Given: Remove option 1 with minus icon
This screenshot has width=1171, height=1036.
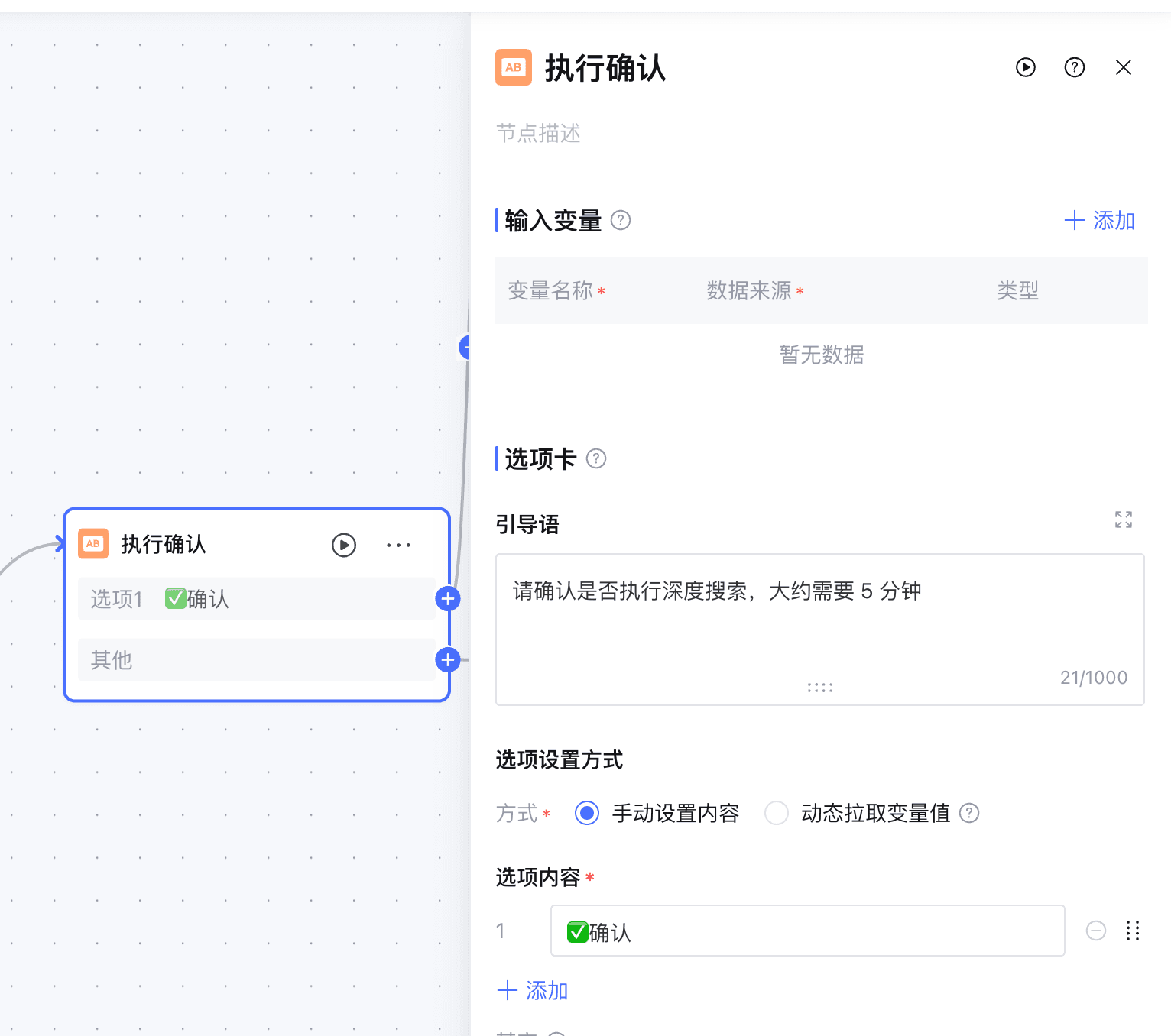Looking at the screenshot, I should (1095, 931).
